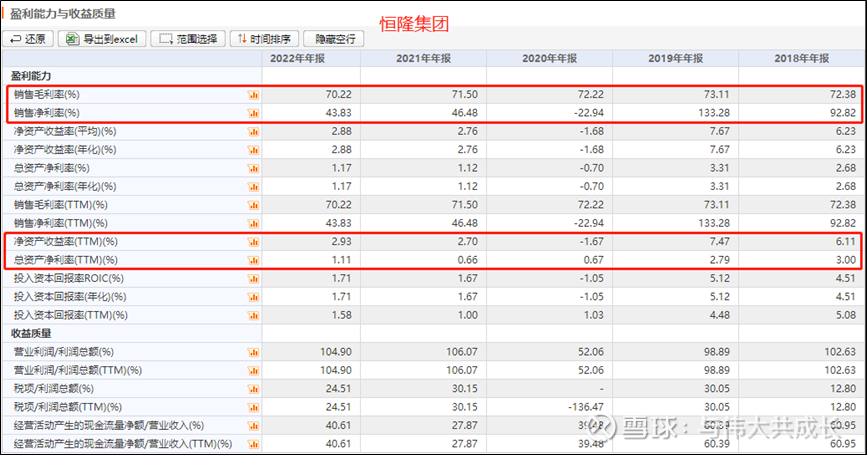Click the 还原 restore button
The image size is (867, 455).
(x=28, y=39)
